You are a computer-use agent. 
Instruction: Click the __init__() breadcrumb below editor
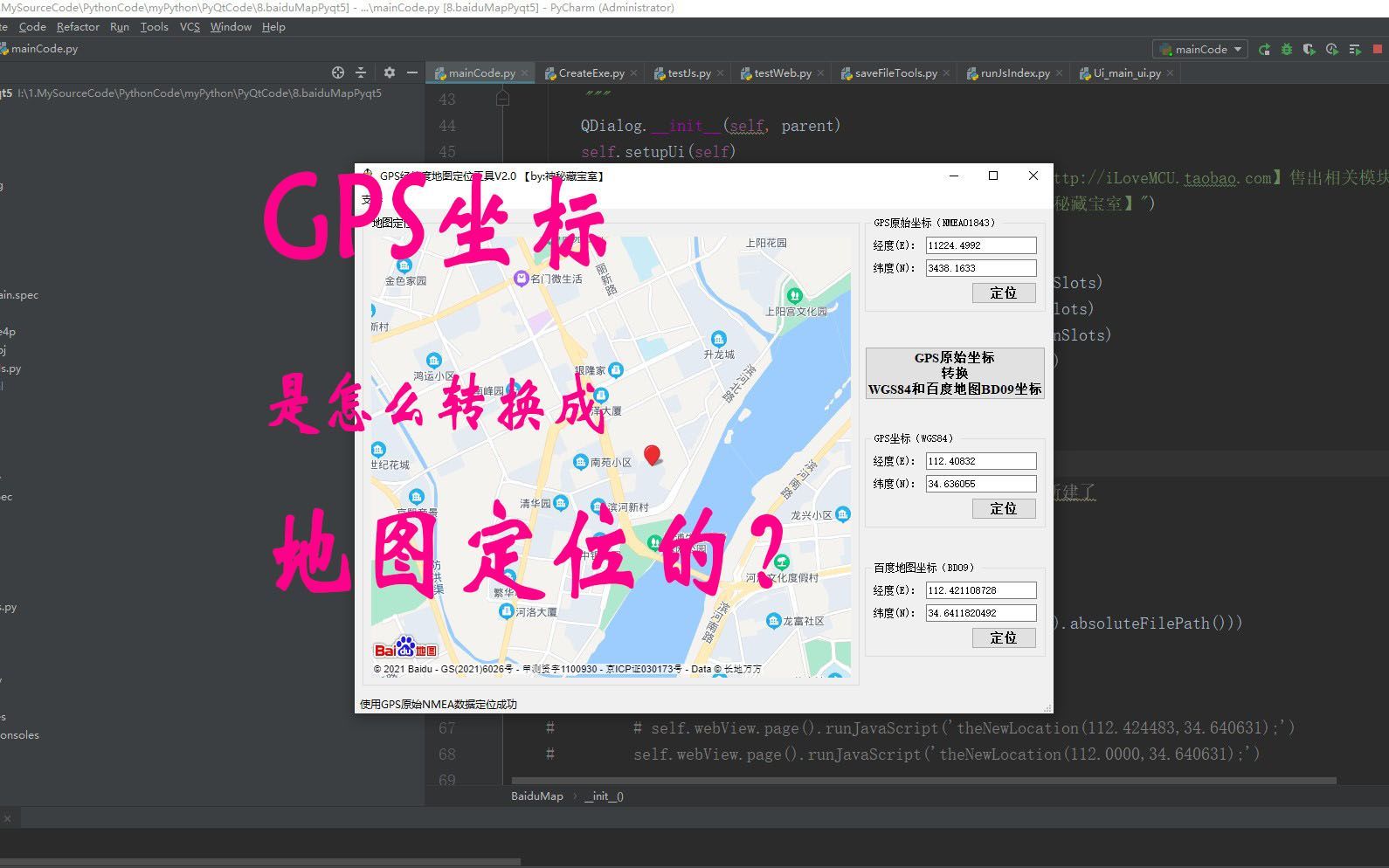click(x=604, y=796)
